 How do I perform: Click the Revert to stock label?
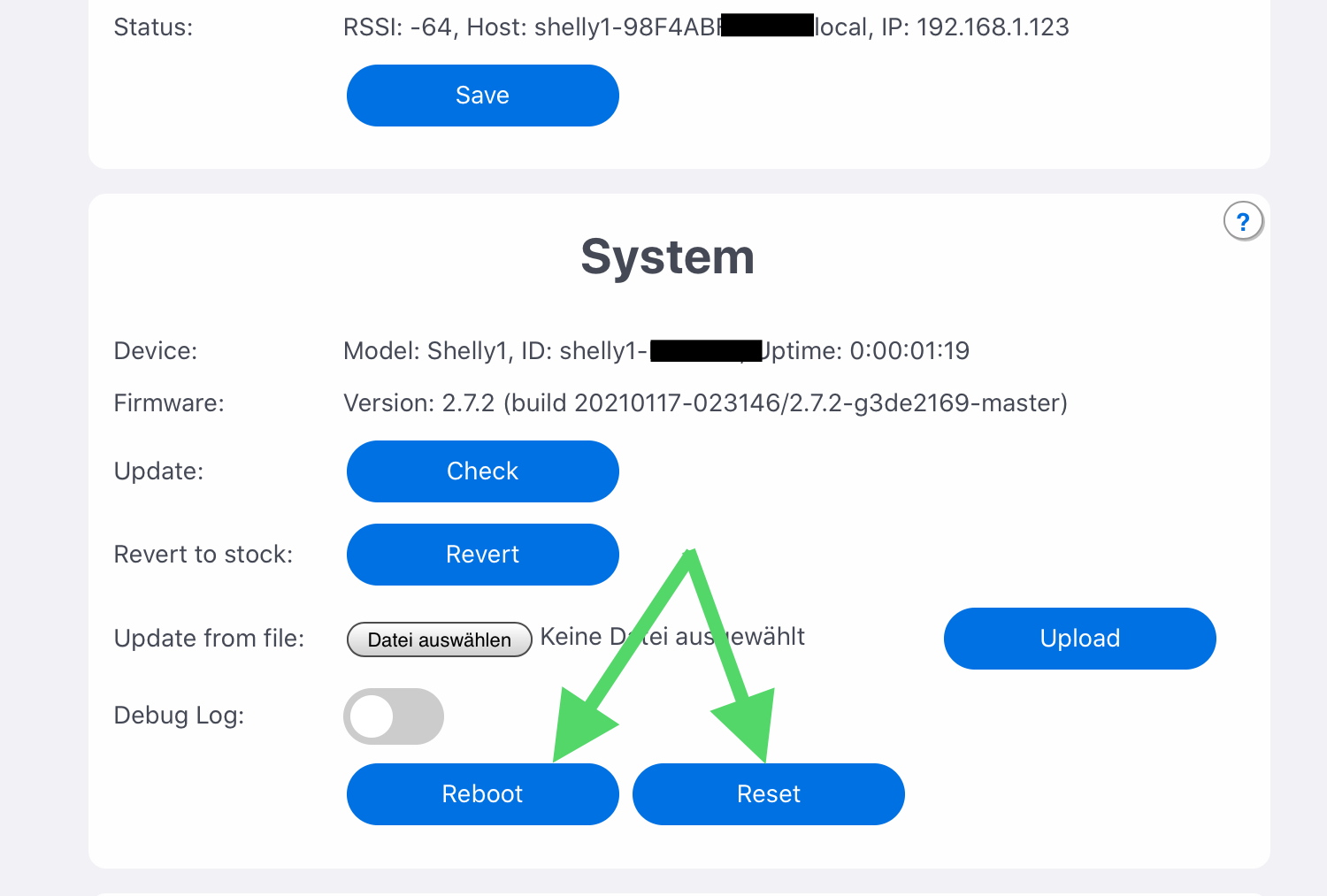pos(203,555)
